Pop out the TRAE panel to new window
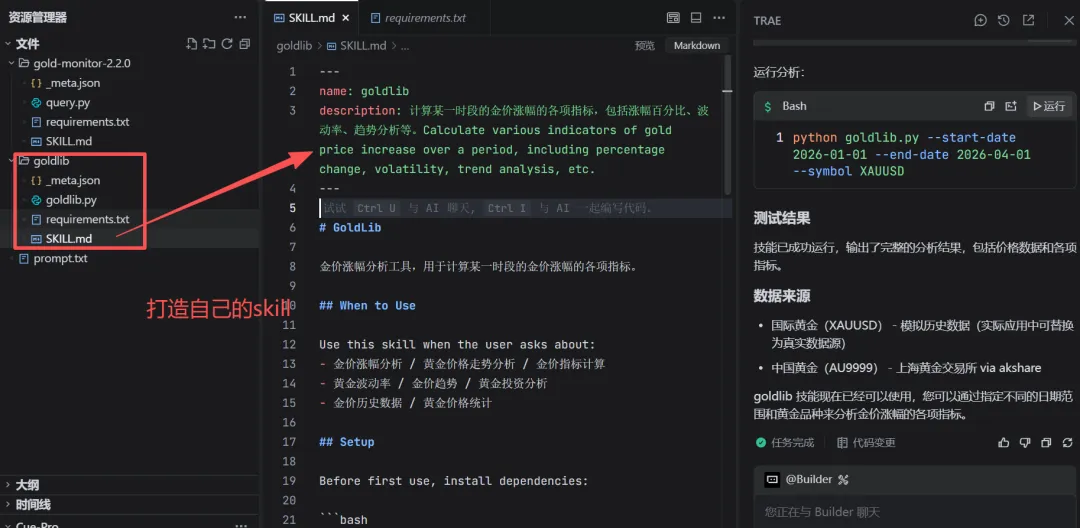The image size is (1080, 528). click(x=1028, y=21)
